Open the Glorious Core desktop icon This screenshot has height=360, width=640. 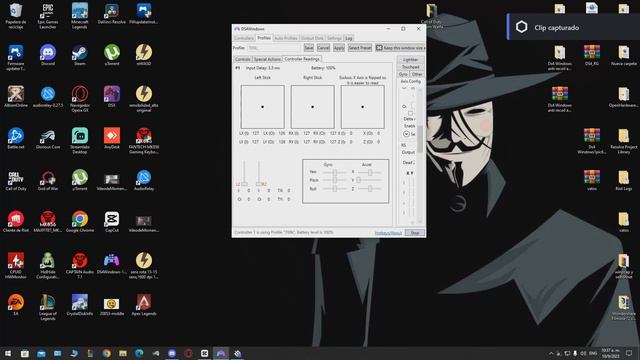coord(48,138)
